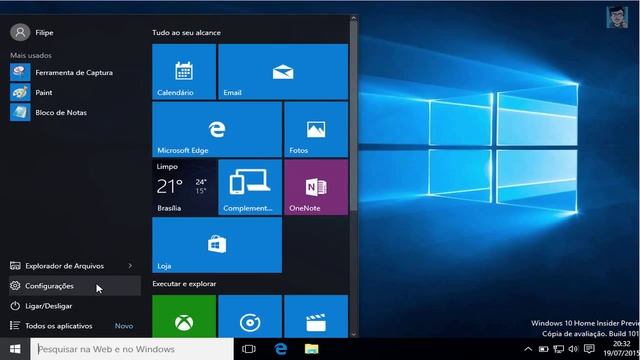Click the Novo label beside Todos os aplicativos
640x360 pixels.
[124, 326]
